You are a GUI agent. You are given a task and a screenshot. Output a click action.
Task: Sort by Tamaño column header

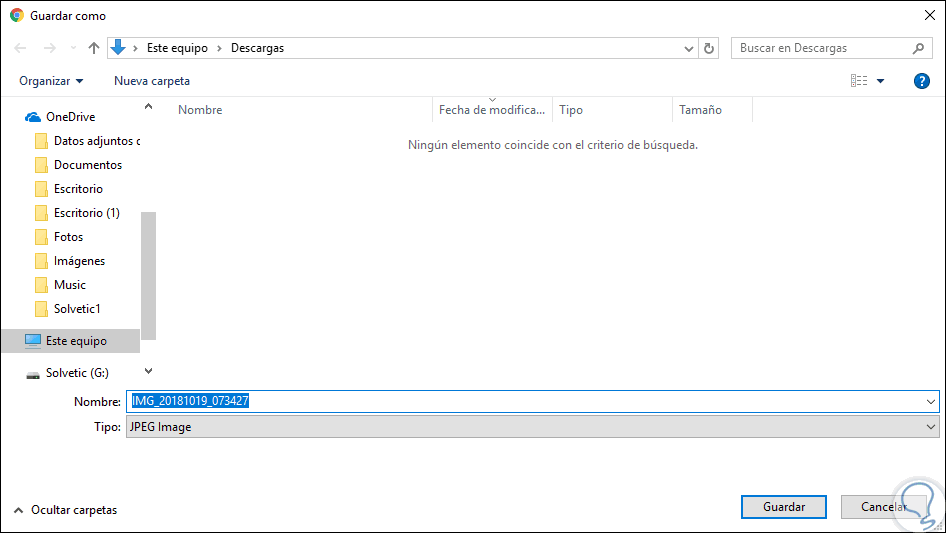coord(700,110)
